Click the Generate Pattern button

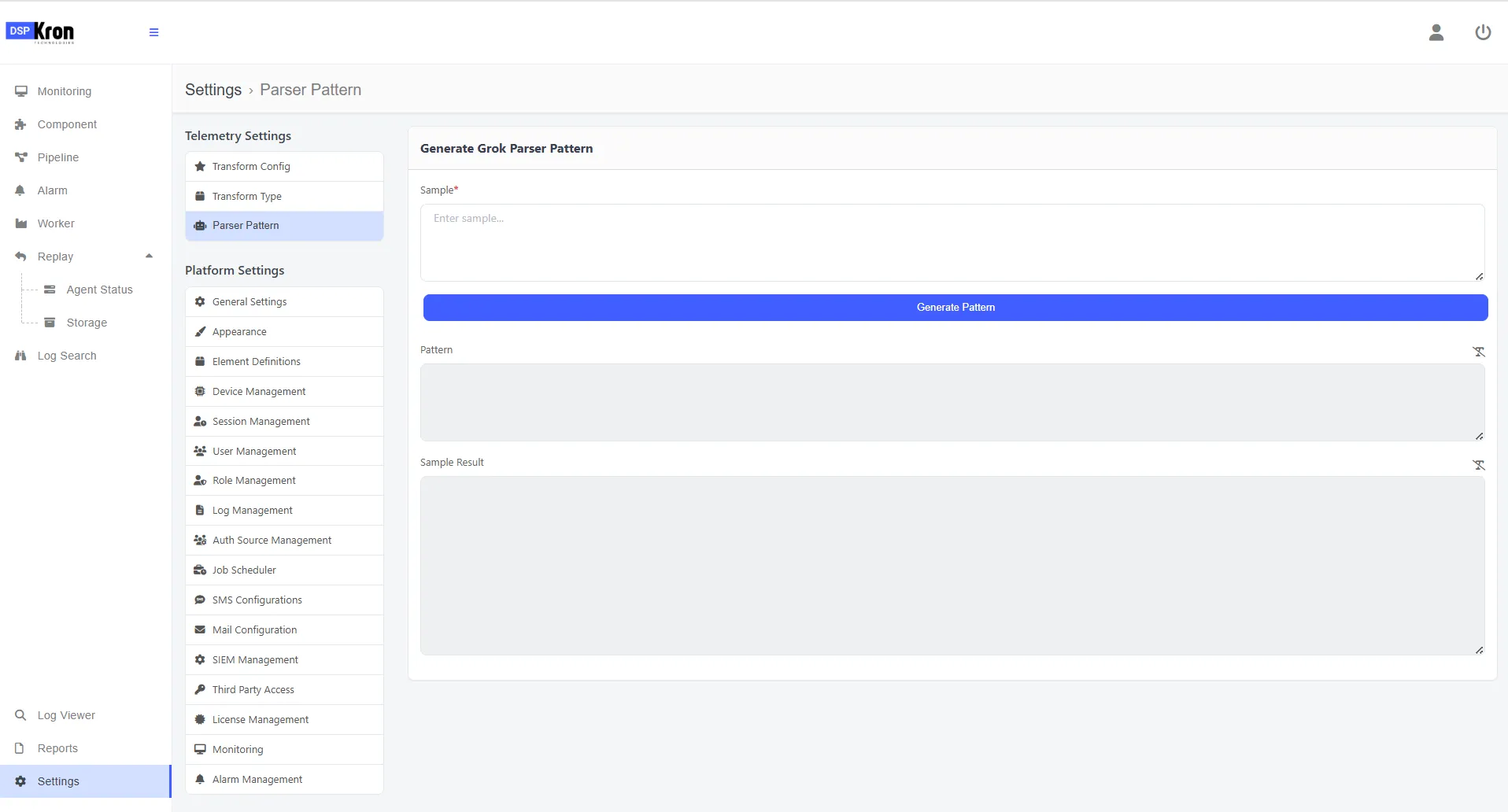click(x=955, y=308)
